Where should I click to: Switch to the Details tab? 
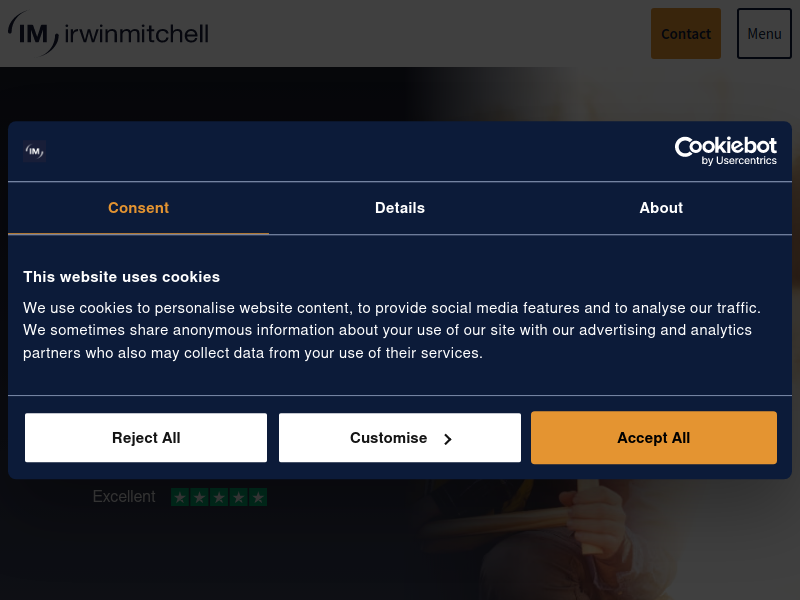(x=400, y=208)
